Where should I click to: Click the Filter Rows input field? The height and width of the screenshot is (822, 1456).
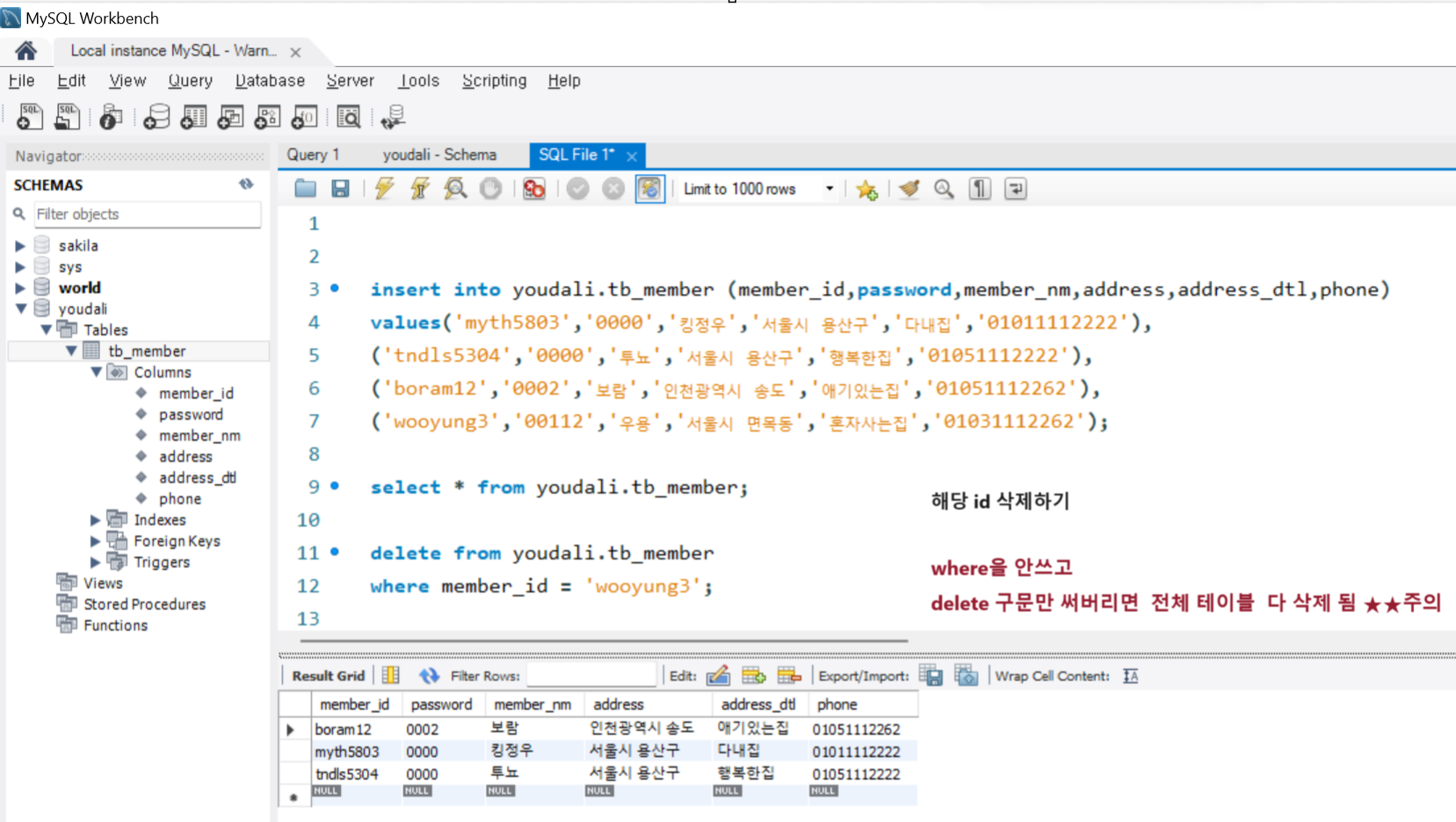[x=591, y=675]
